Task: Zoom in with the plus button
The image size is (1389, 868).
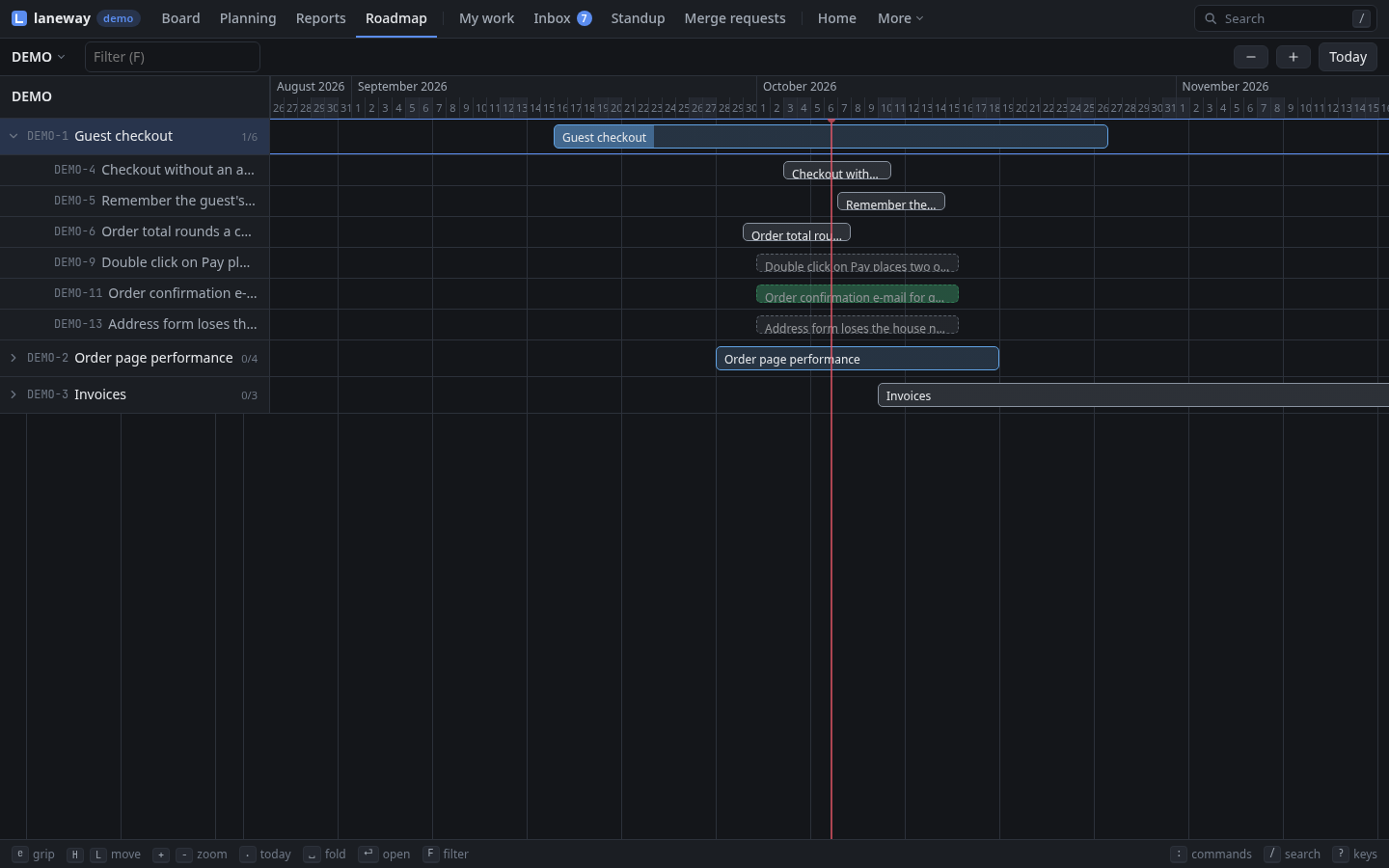Action: click(1294, 57)
